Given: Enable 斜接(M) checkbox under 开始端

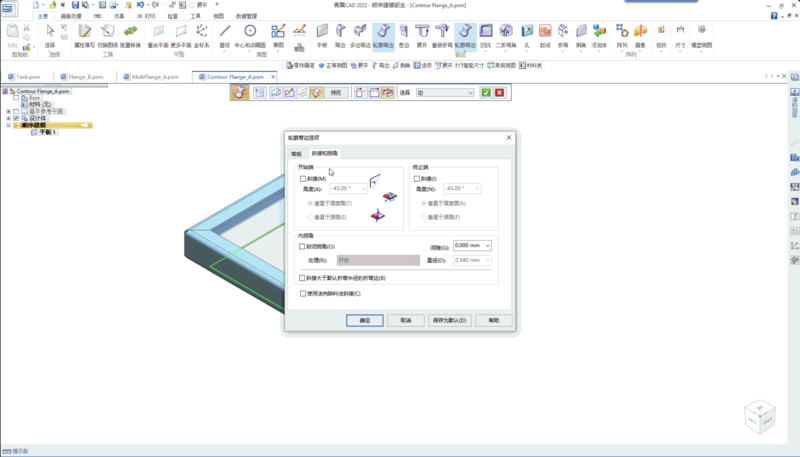Looking at the screenshot, I should 303,179.
